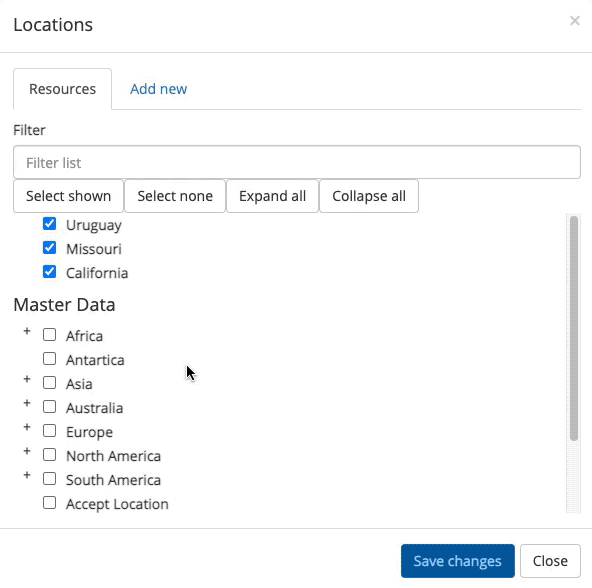Screen dimensions: 592x588
Task: Expand the Asia tree node
Action: coord(27,379)
